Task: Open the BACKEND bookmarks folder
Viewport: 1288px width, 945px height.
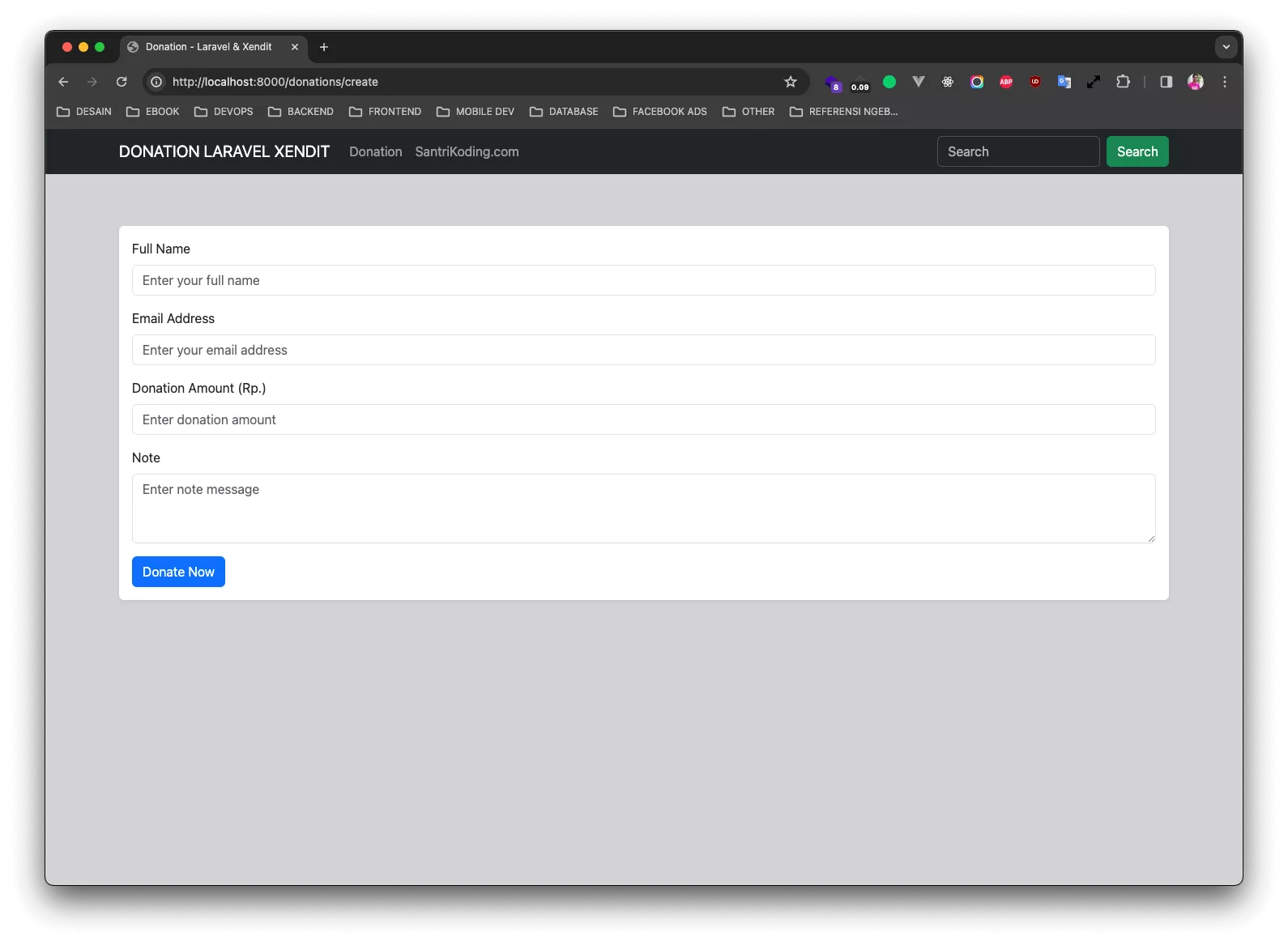Action: pos(301,112)
